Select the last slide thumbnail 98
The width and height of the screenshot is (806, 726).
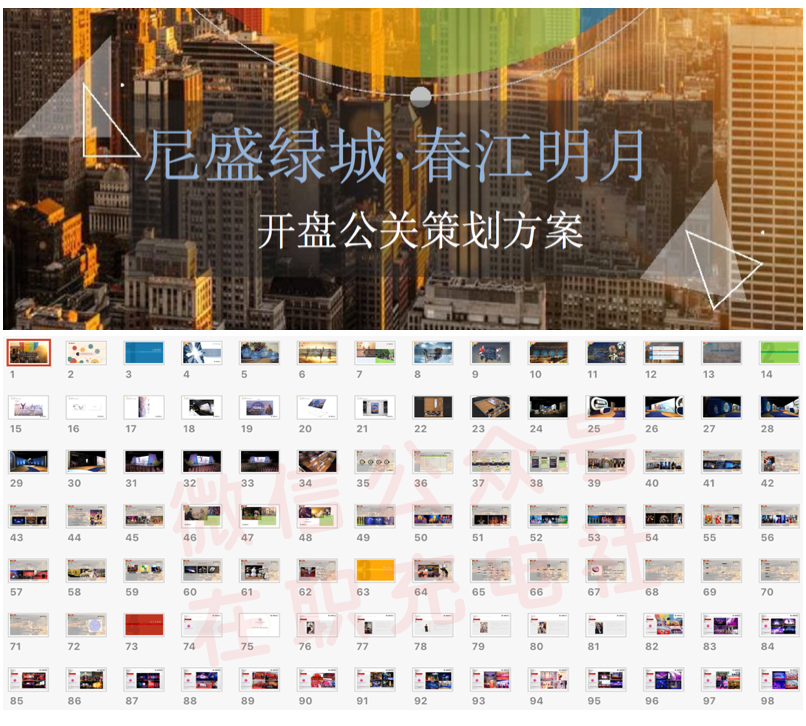pyautogui.click(x=780, y=680)
